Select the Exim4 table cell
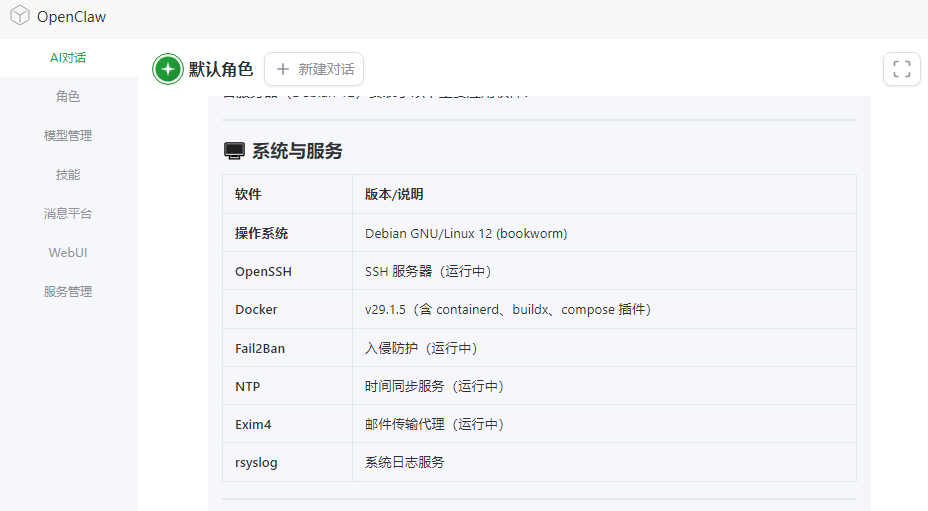This screenshot has width=928, height=511. (x=288, y=424)
